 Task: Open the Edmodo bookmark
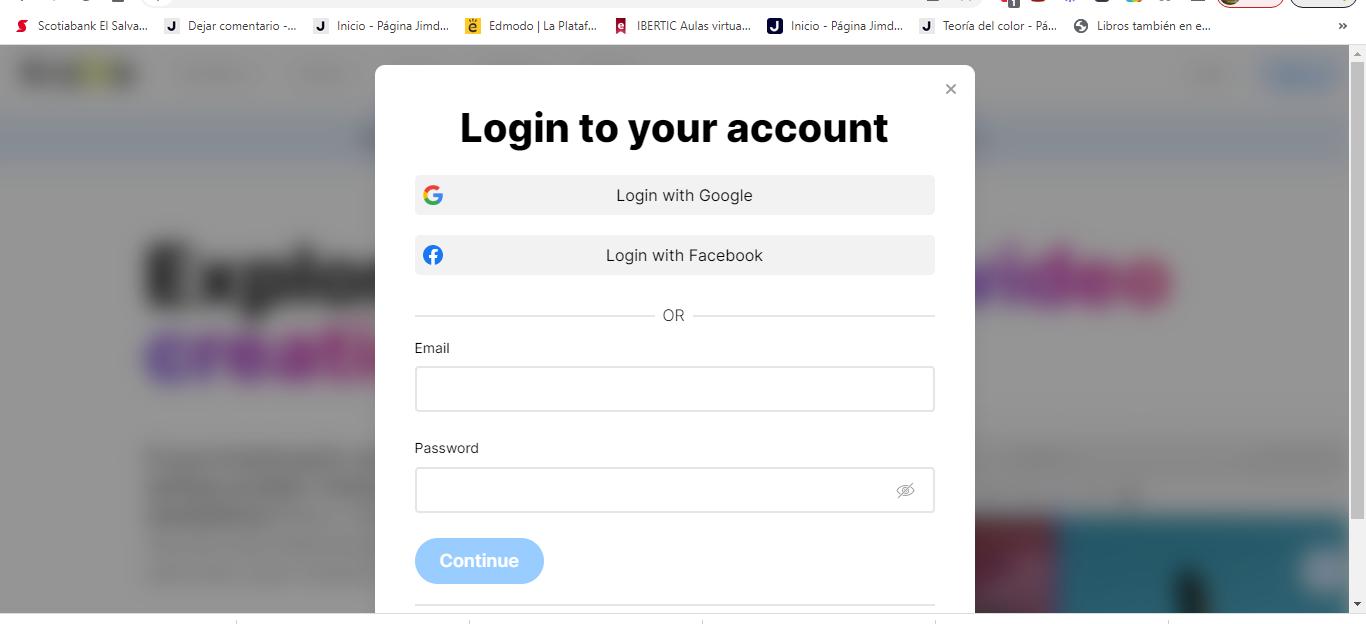pyautogui.click(x=532, y=26)
